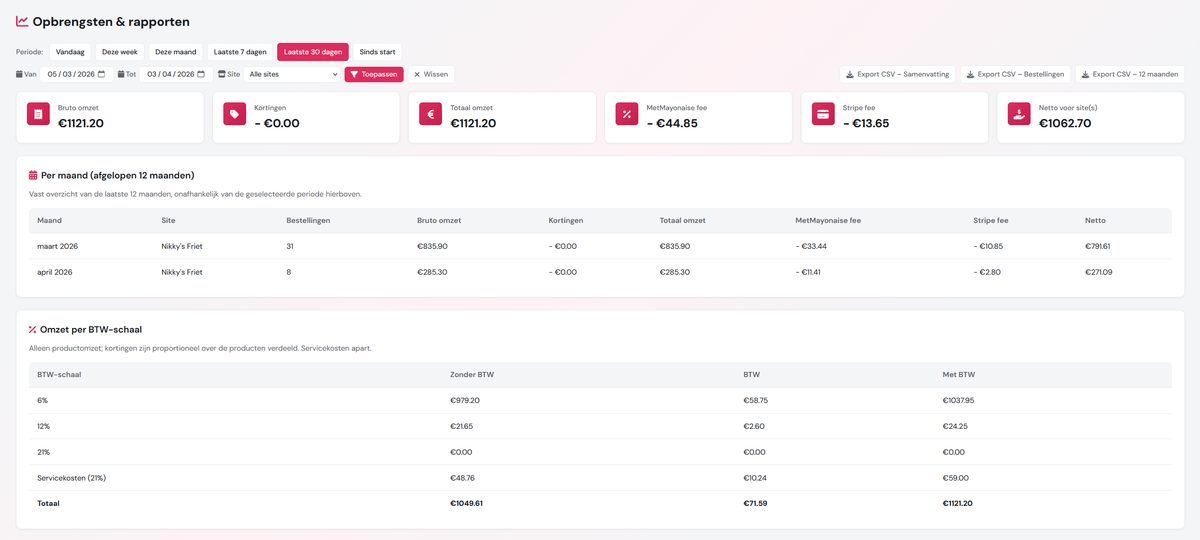The image size is (1200, 540).
Task: Select the Deze week period
Action: coord(120,52)
